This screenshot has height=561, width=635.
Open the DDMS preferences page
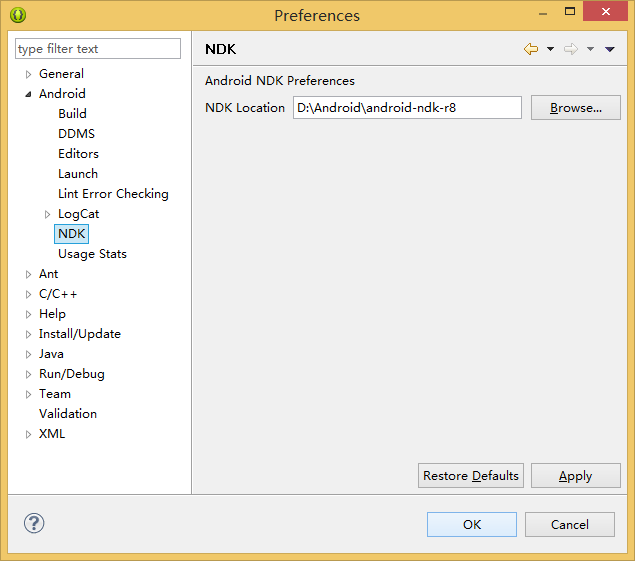[76, 134]
